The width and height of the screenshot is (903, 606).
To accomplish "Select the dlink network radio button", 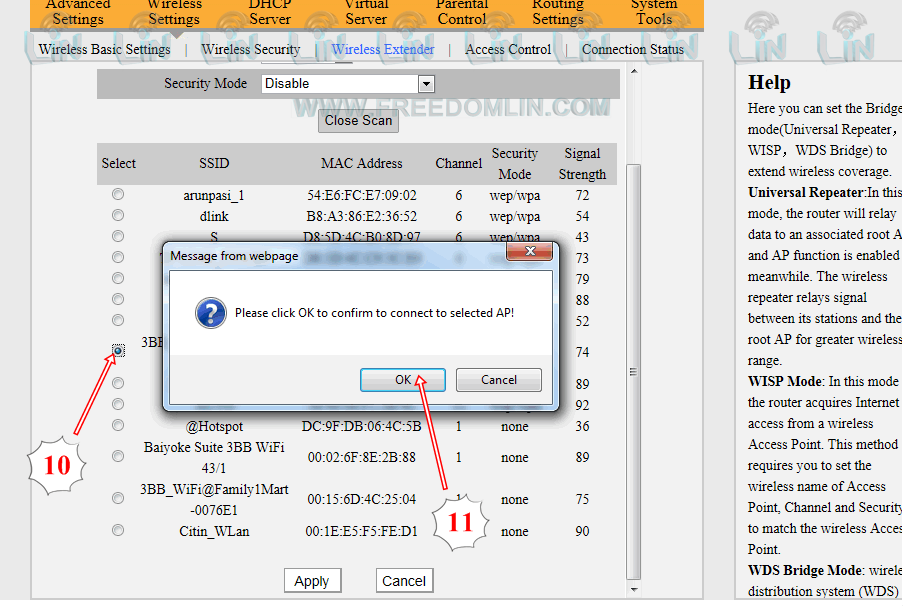I will tap(118, 215).
